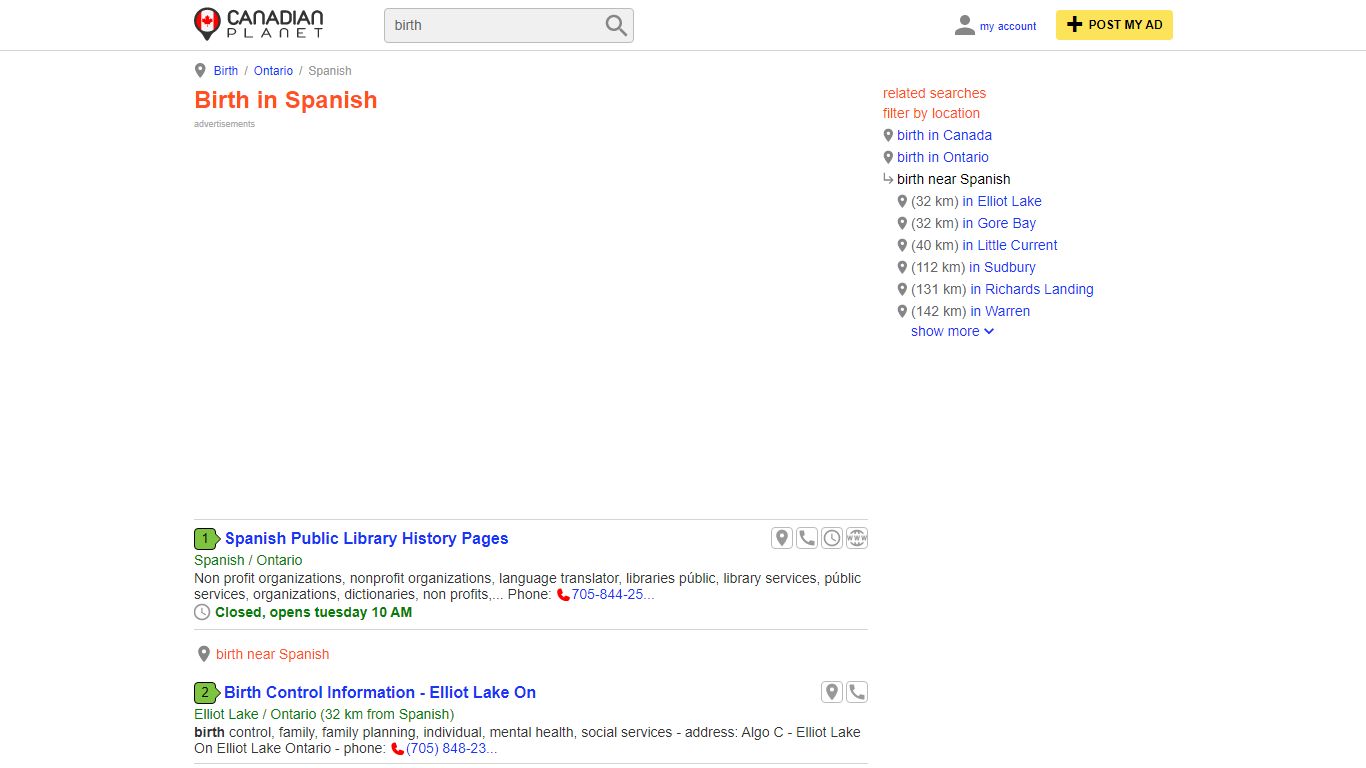
Task: Show map location for Birth Control Information
Action: (832, 692)
